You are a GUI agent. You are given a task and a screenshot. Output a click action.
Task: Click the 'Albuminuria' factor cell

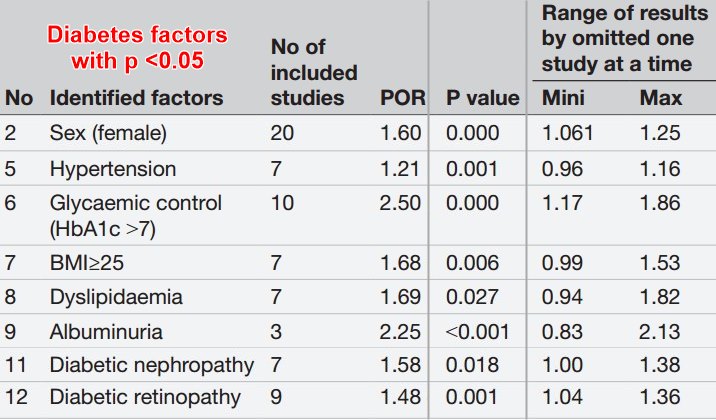click(104, 330)
